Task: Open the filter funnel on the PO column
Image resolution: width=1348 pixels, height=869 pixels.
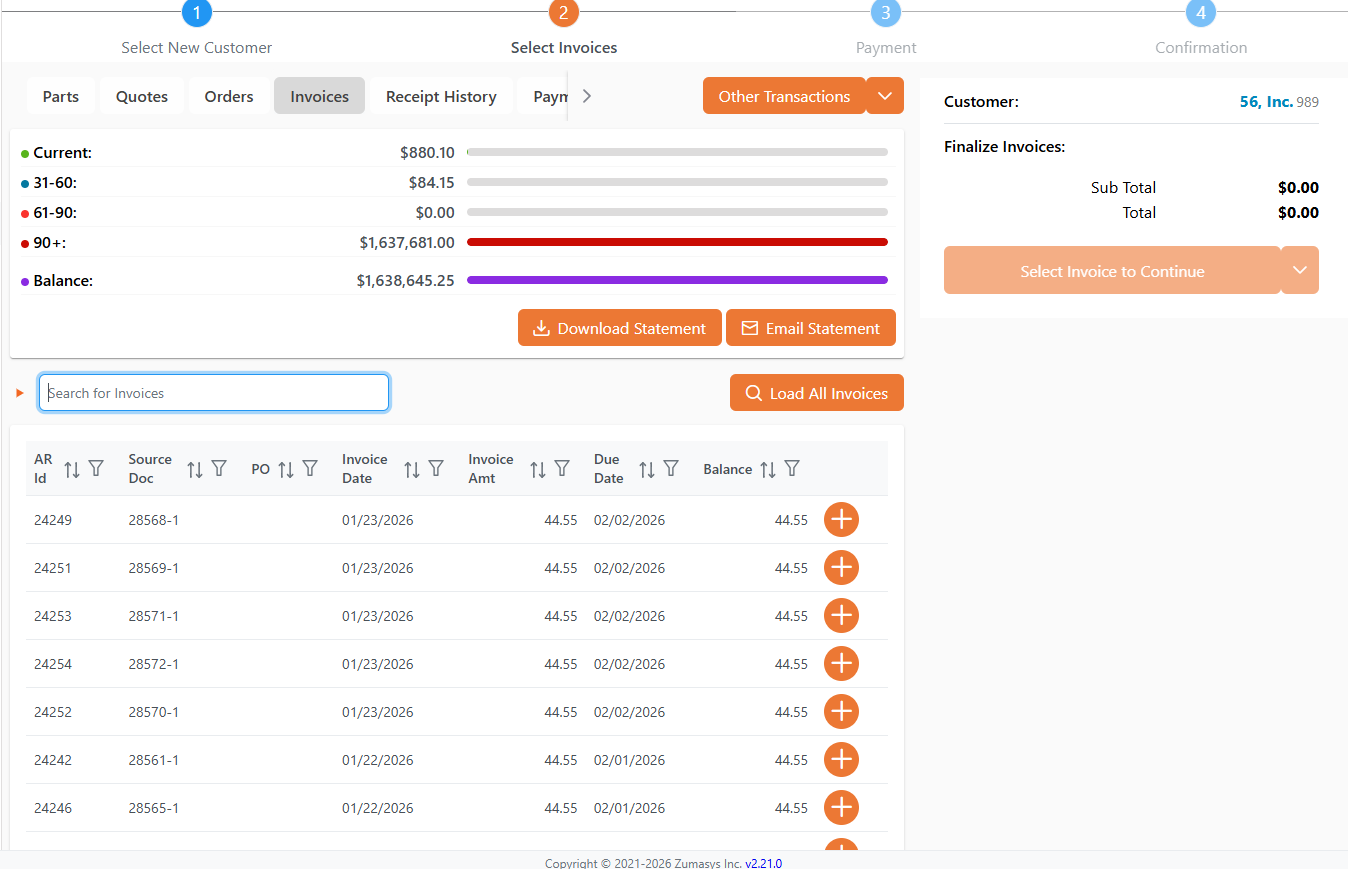Action: 310,468
